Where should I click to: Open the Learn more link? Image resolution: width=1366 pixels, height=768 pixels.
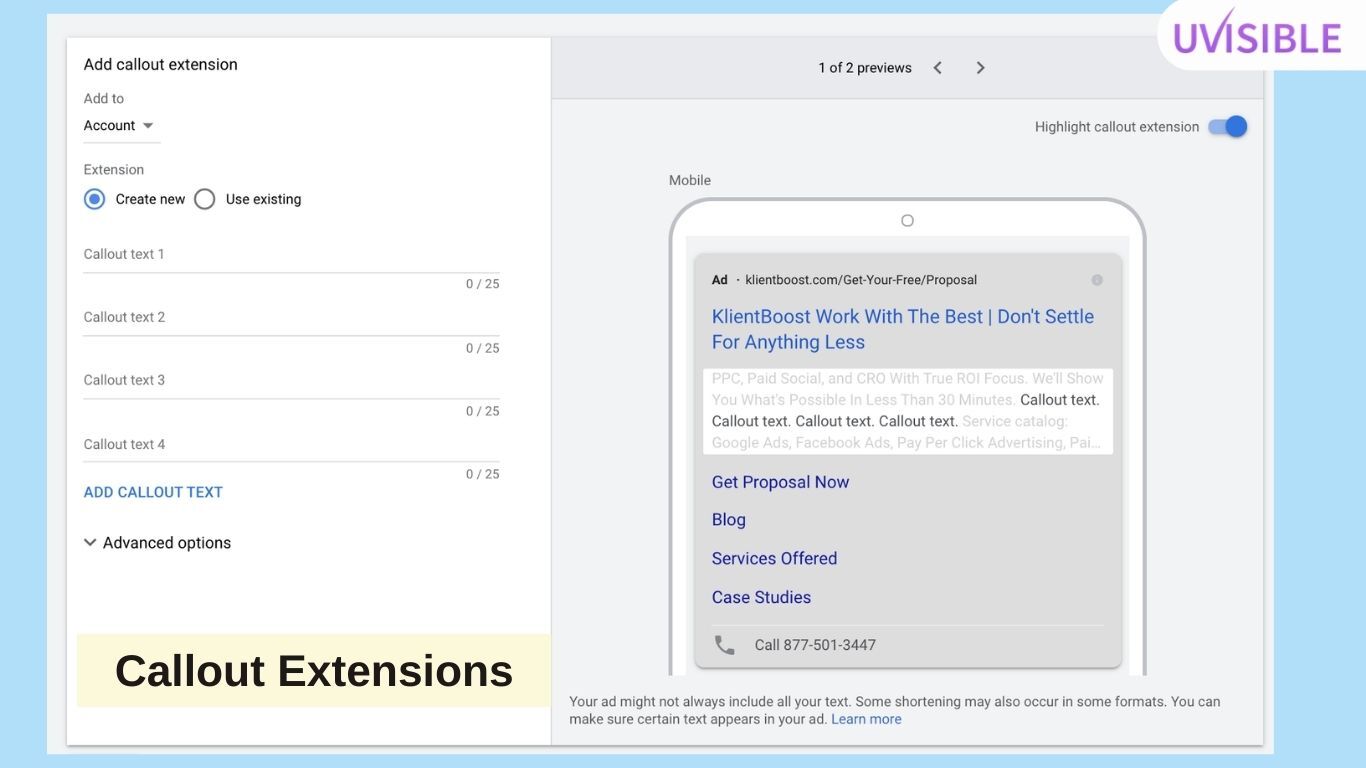click(866, 718)
